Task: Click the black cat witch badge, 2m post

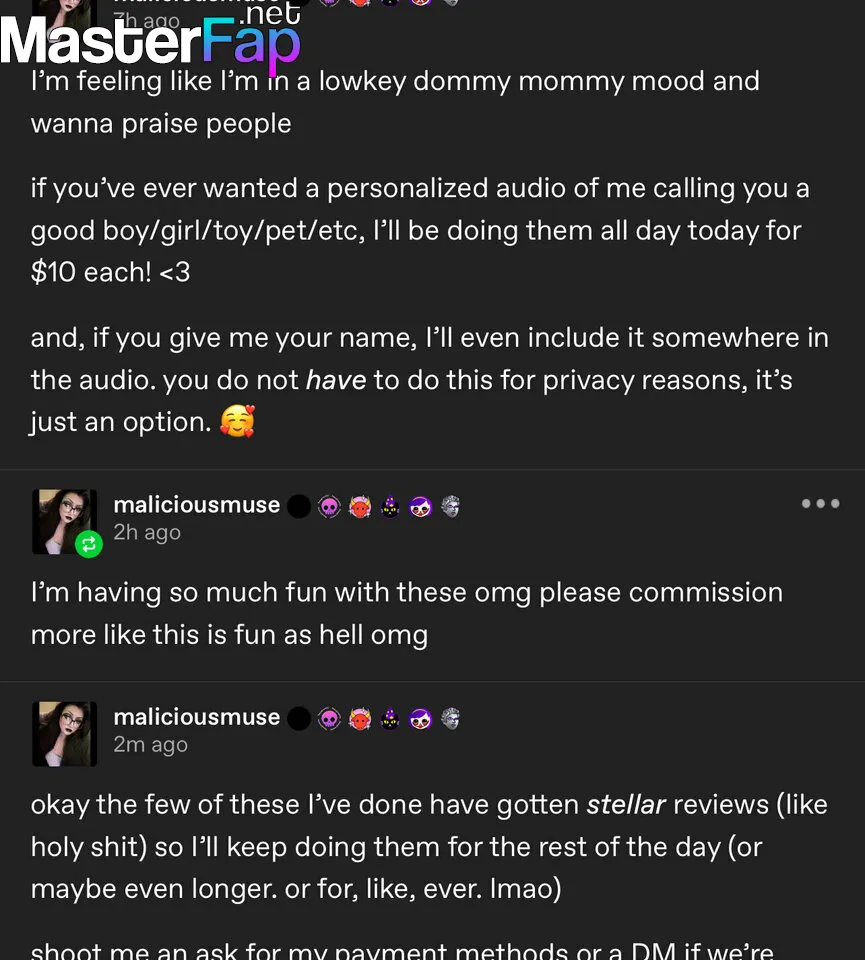Action: pyautogui.click(x=390, y=719)
